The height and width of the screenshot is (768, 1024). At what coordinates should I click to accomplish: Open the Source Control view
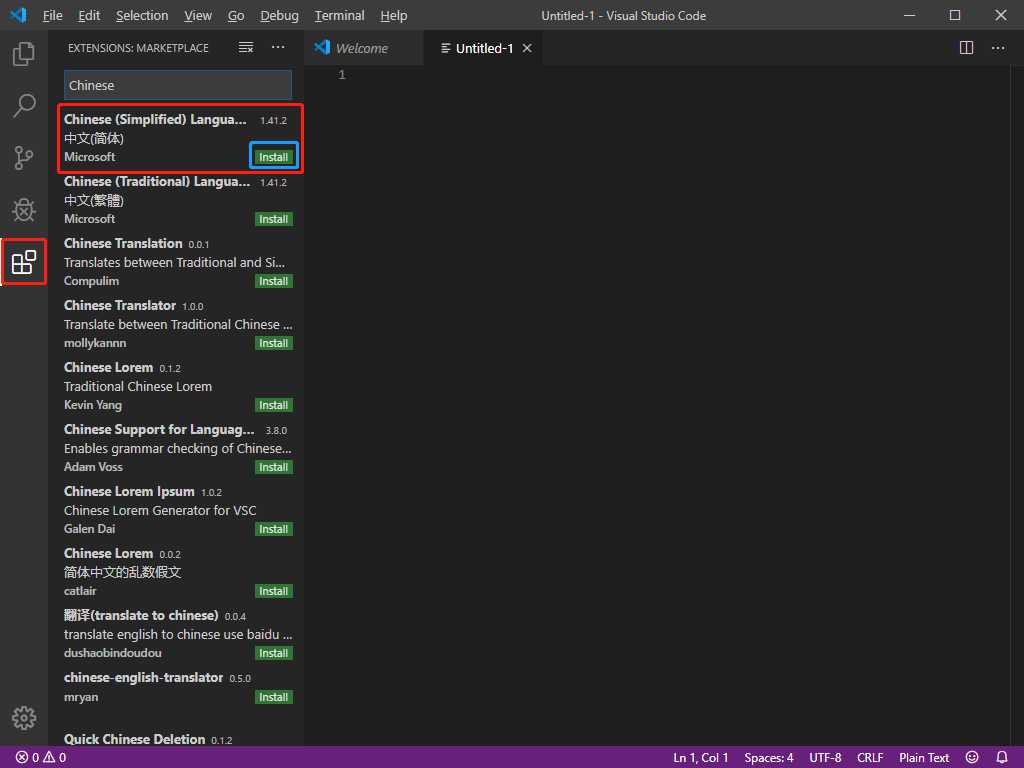(24, 157)
